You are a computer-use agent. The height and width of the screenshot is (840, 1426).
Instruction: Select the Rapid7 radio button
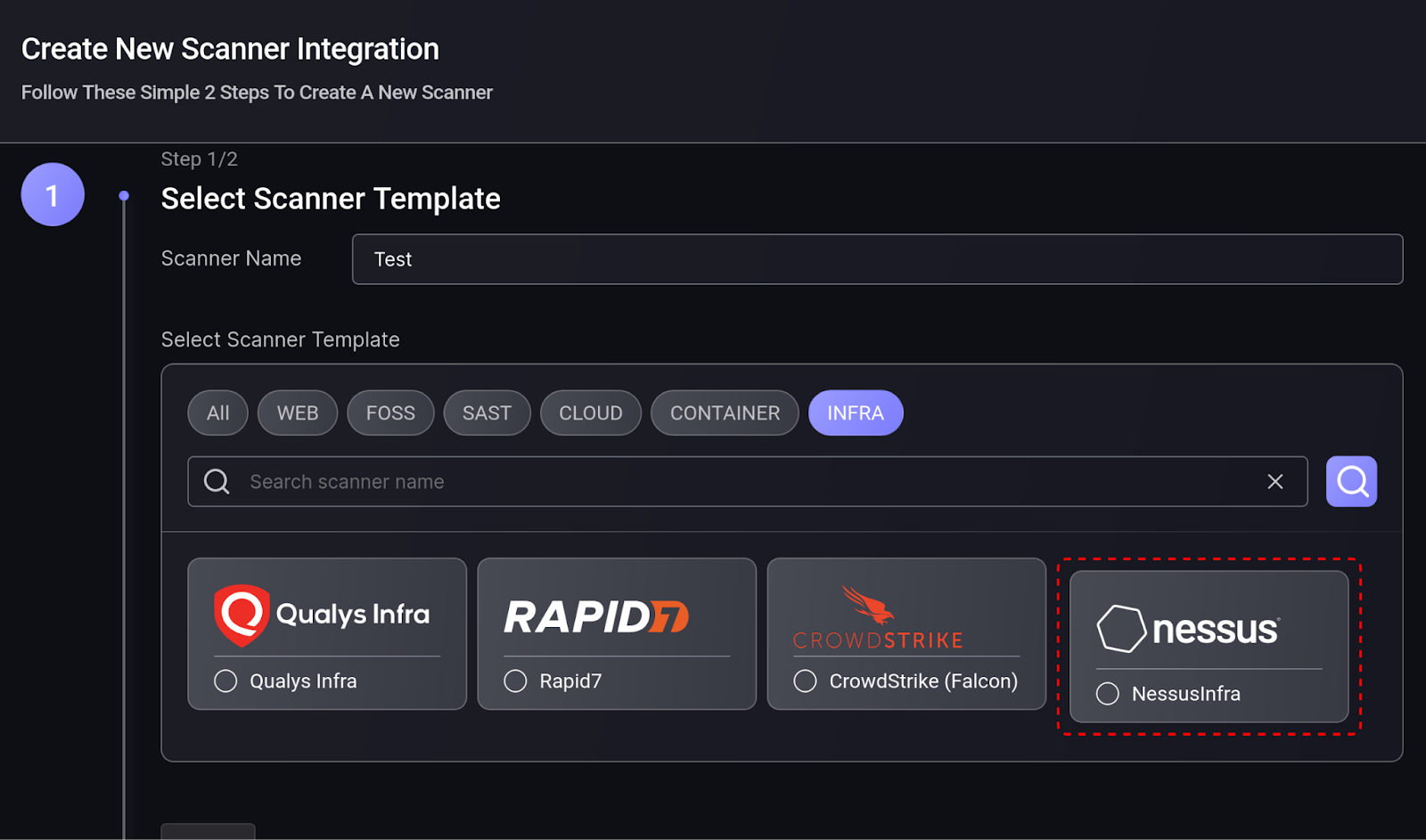click(x=515, y=681)
